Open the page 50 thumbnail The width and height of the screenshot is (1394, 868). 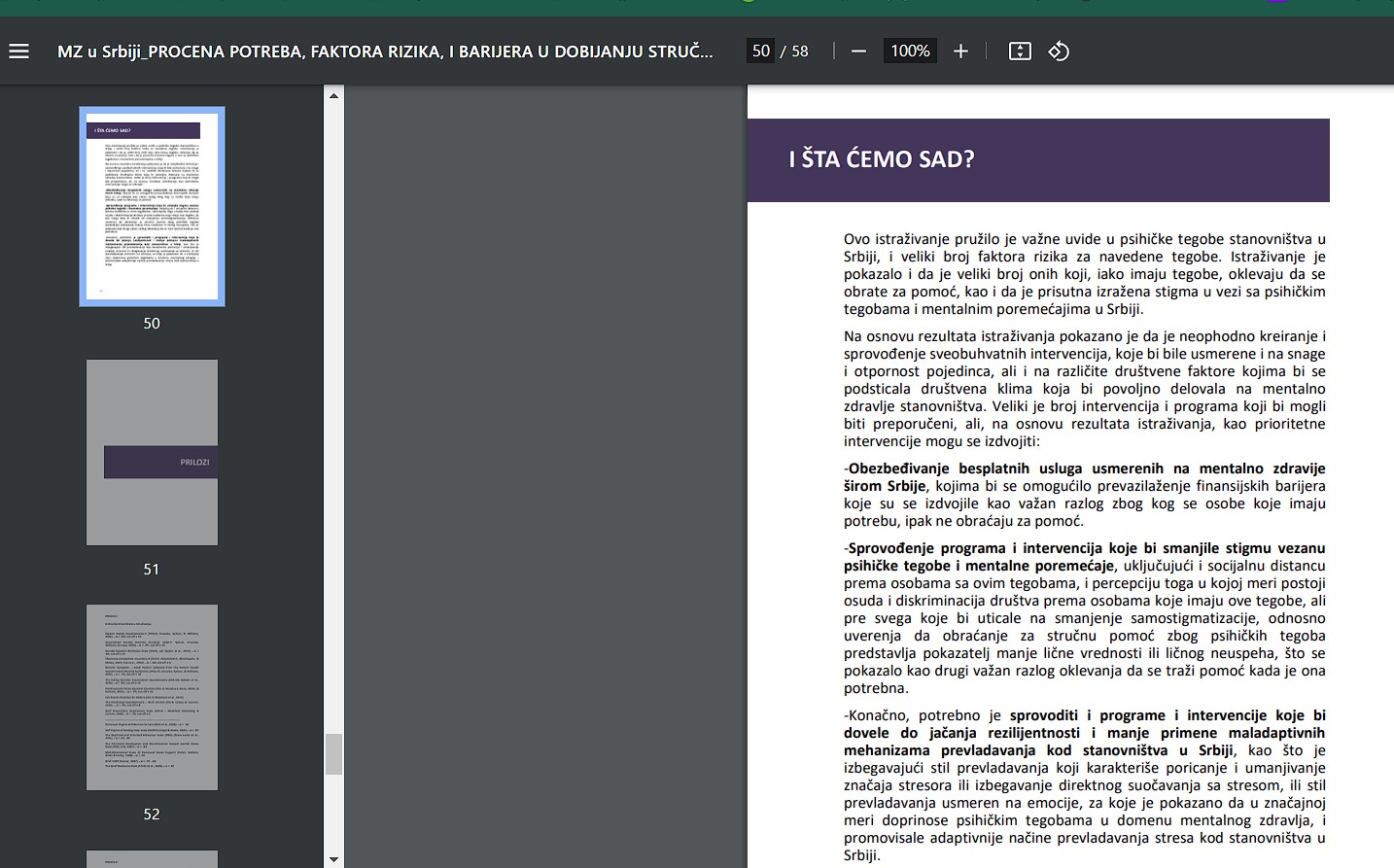(152, 206)
